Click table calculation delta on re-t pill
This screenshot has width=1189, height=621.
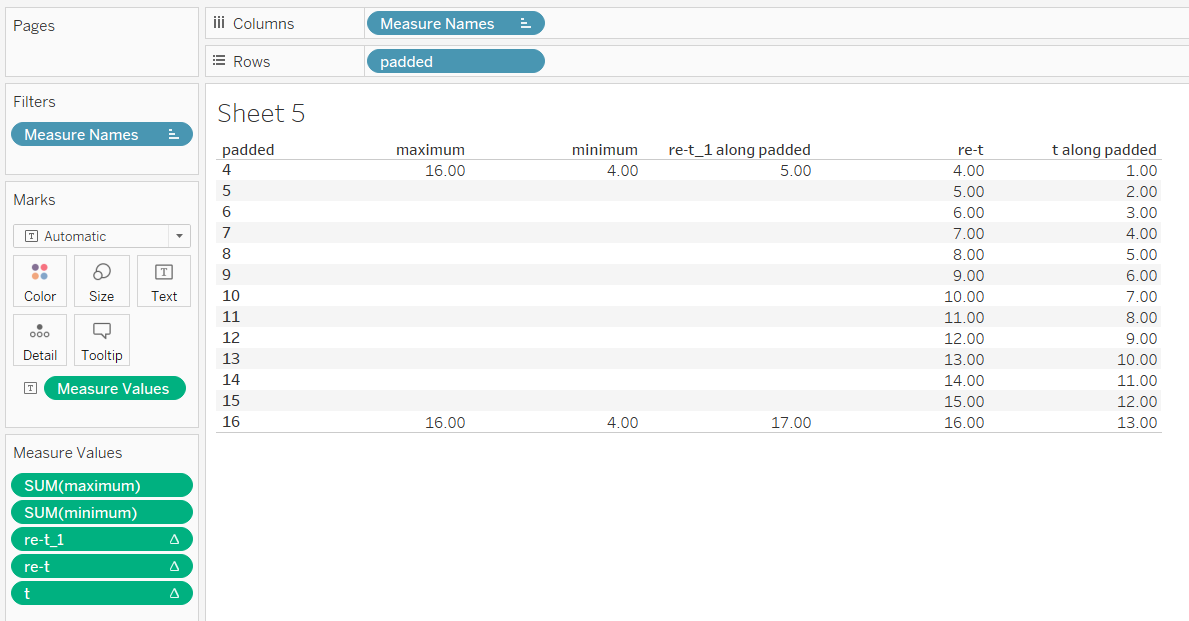coord(174,566)
